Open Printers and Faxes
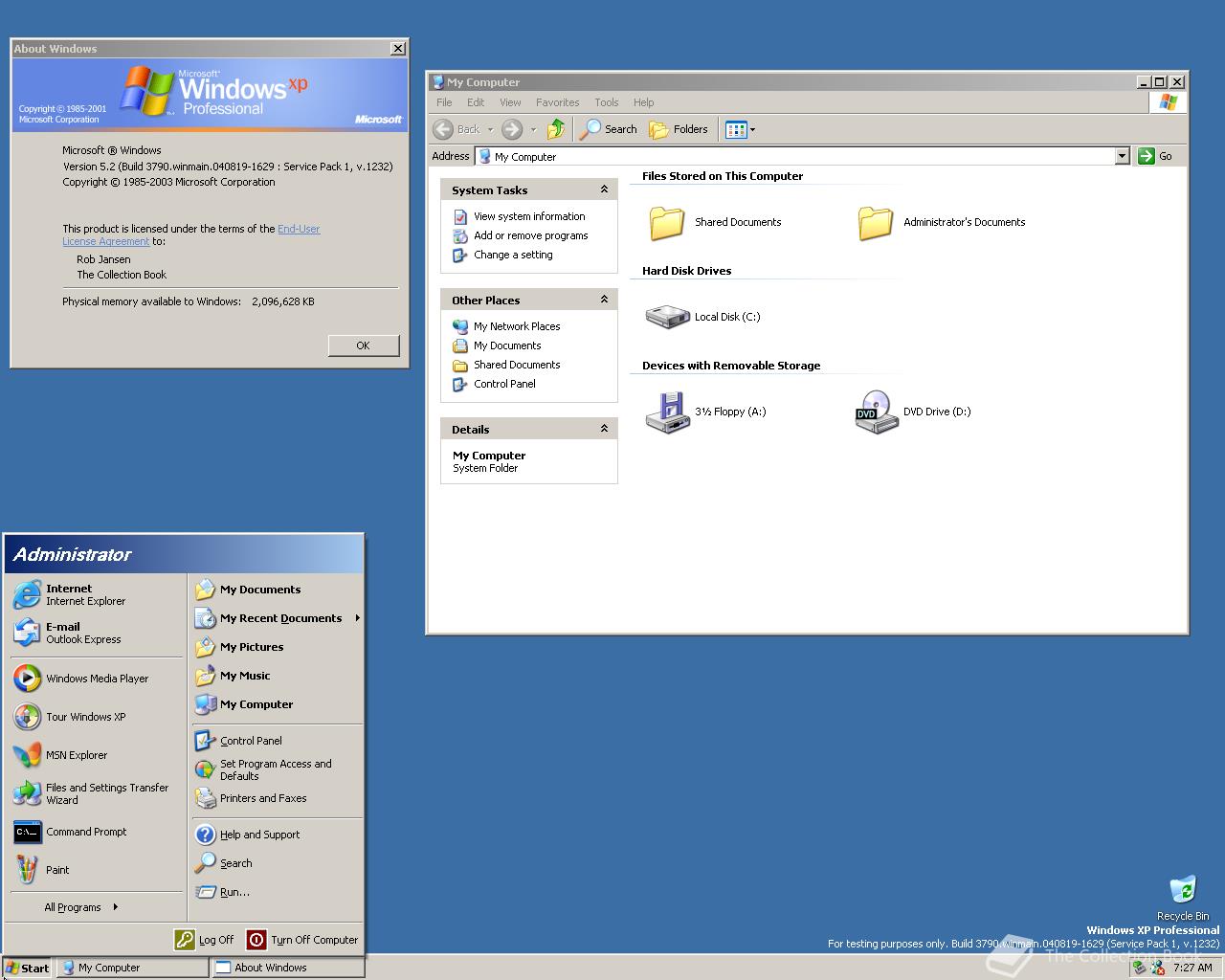Screen dimensions: 1225x980 278,798
